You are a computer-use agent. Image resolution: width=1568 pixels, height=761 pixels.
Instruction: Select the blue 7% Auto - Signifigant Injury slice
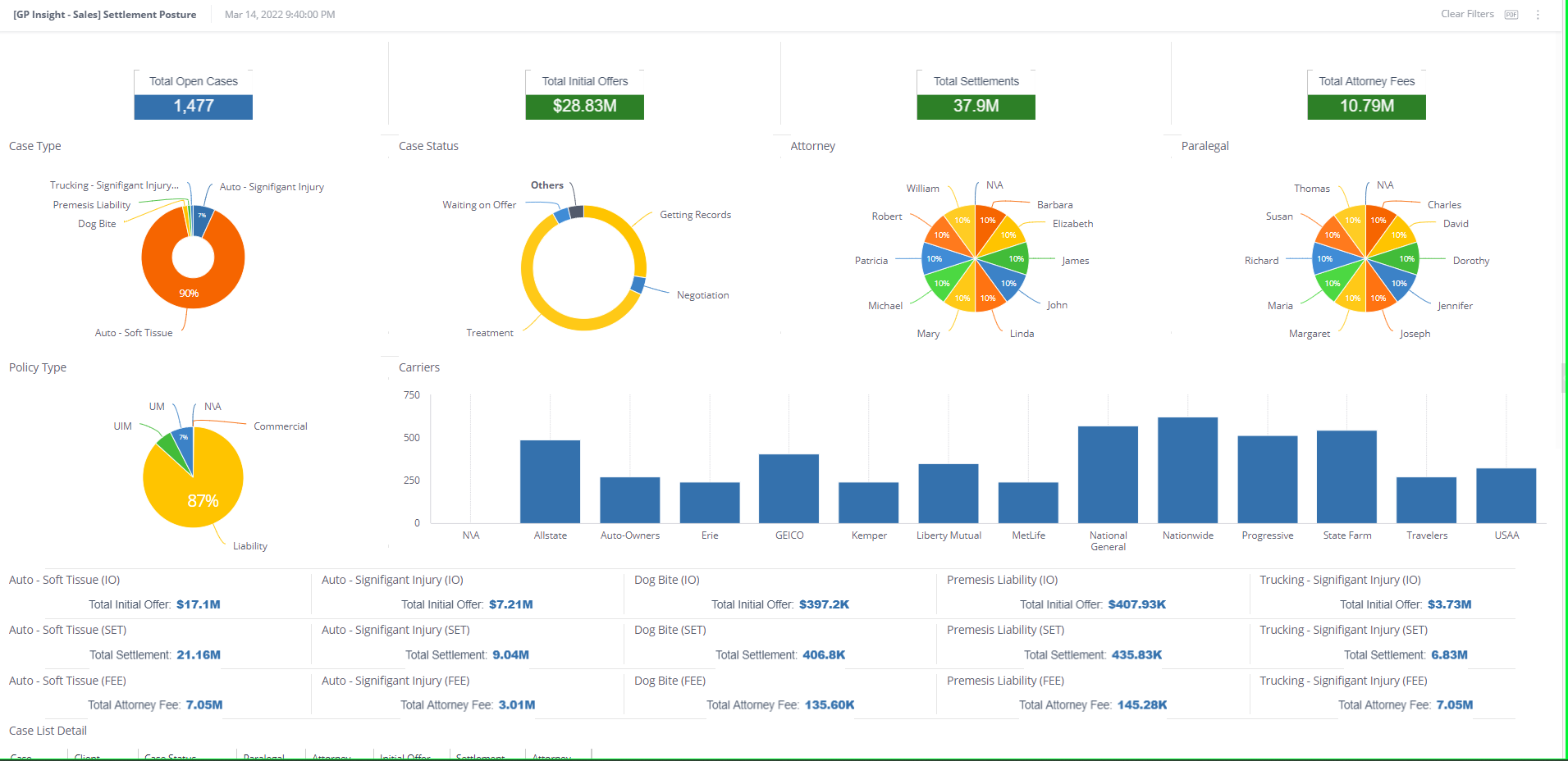[x=202, y=221]
